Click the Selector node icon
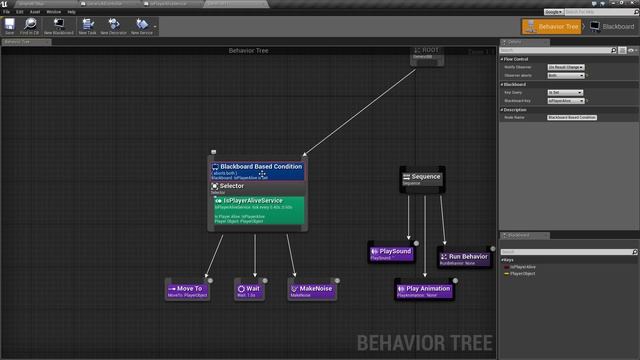Viewport: 640px width, 360px height. pyautogui.click(x=215, y=186)
